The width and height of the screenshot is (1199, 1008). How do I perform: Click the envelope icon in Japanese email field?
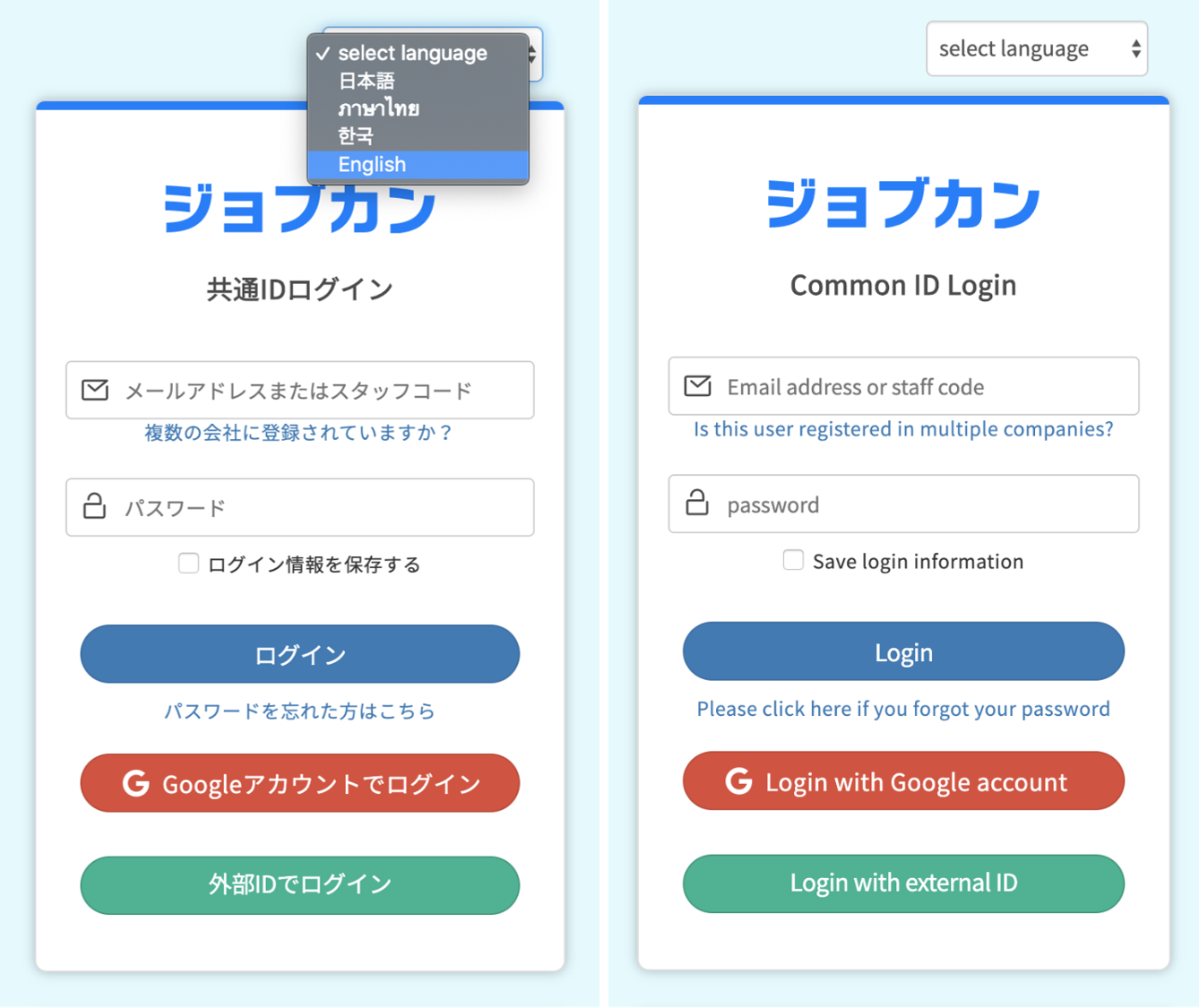click(x=95, y=390)
